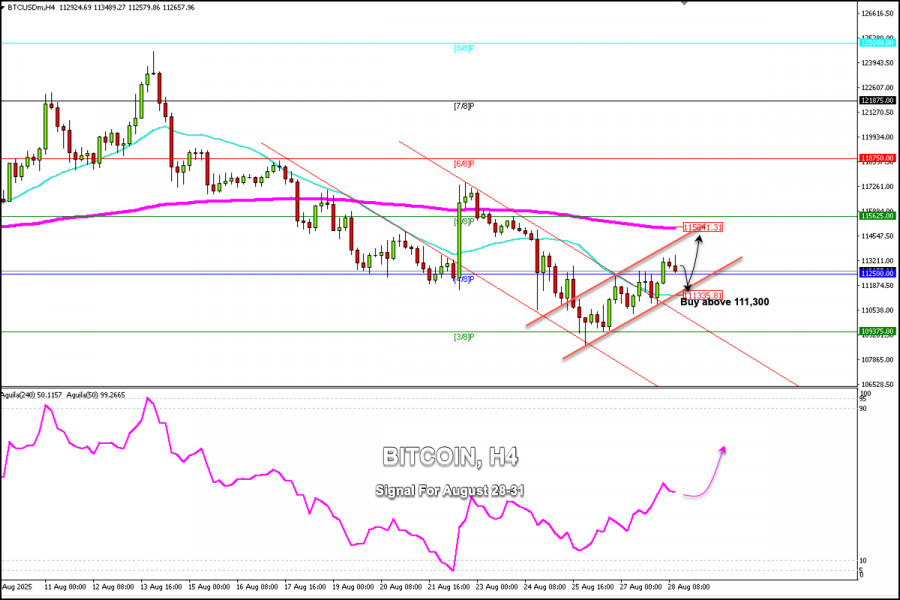The height and width of the screenshot is (600, 900).
Task: Click the 25 Aug 16:00 time label
Action: click(x=593, y=587)
